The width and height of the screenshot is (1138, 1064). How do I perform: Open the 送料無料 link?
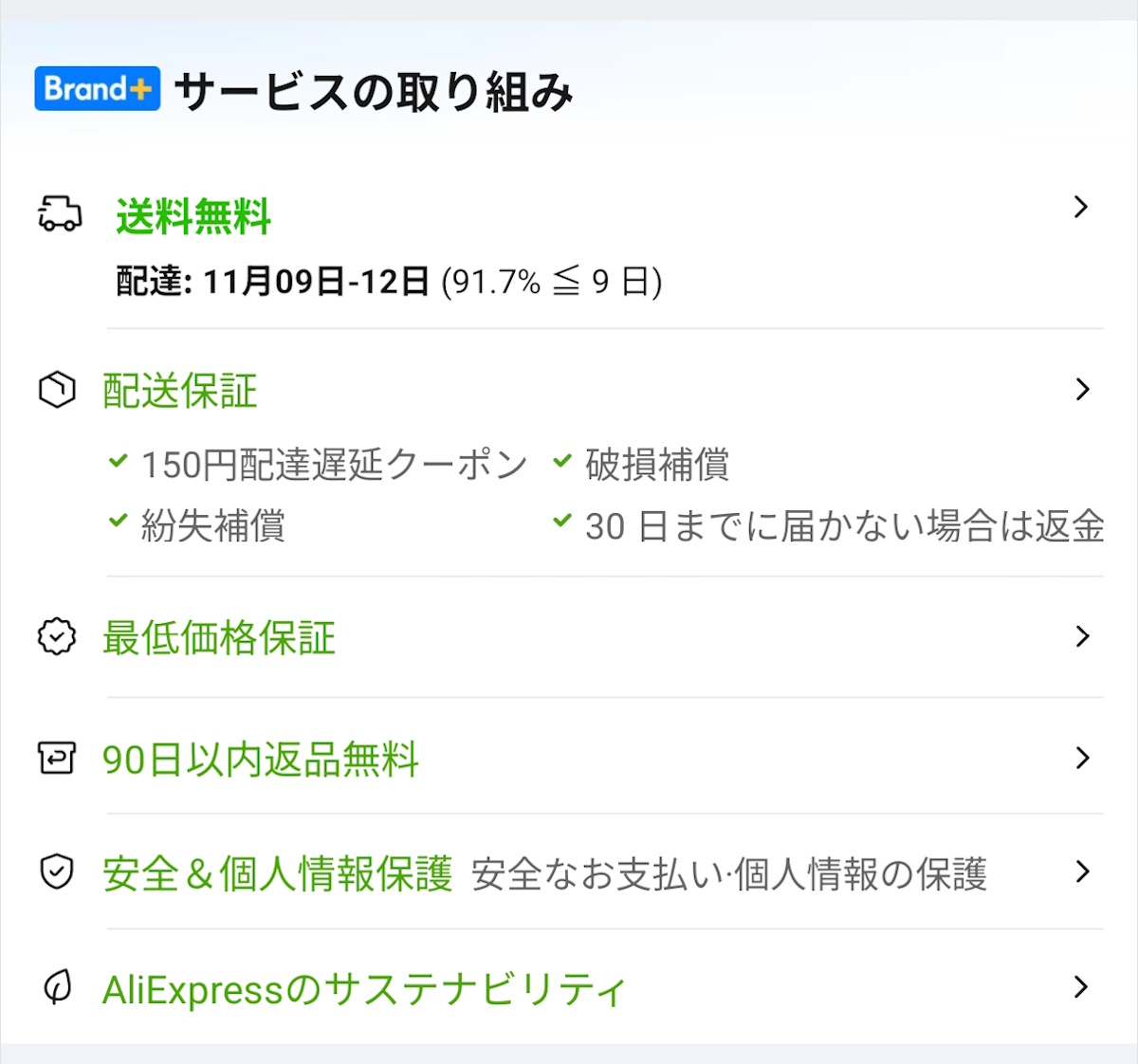[x=193, y=216]
